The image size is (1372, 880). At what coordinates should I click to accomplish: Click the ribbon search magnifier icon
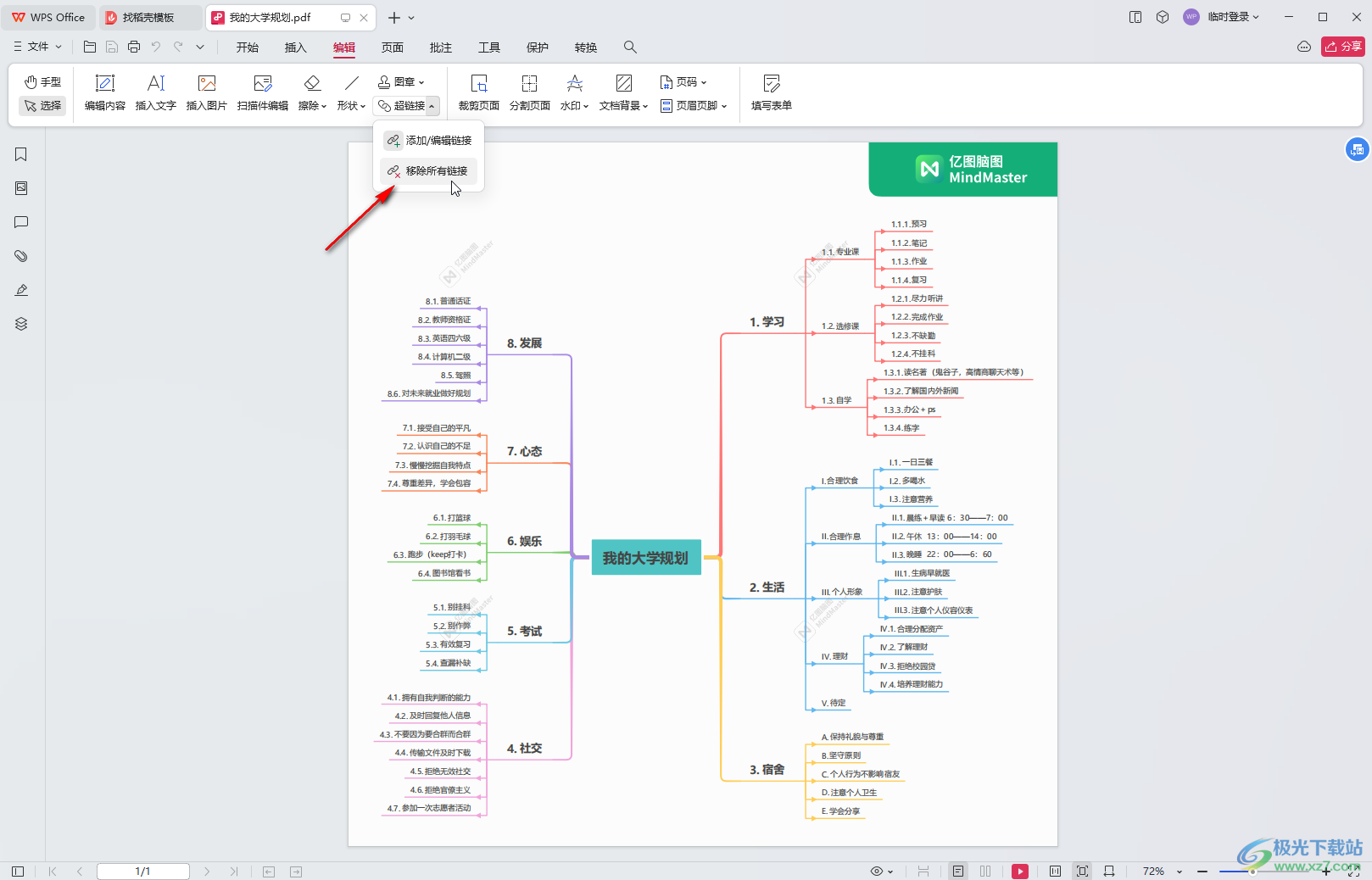[x=630, y=47]
